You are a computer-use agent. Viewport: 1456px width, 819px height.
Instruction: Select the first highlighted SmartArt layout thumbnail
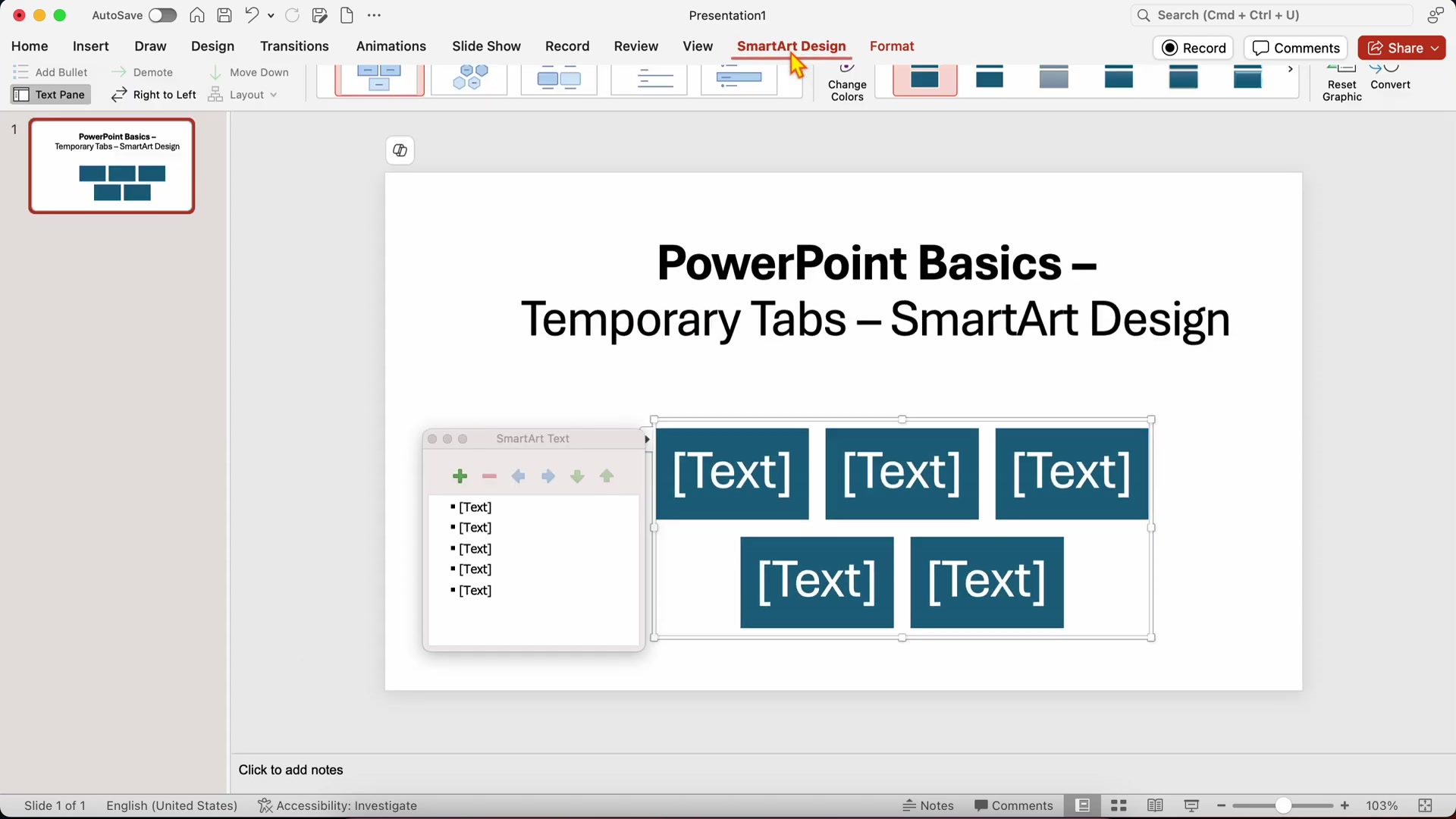pos(379,79)
